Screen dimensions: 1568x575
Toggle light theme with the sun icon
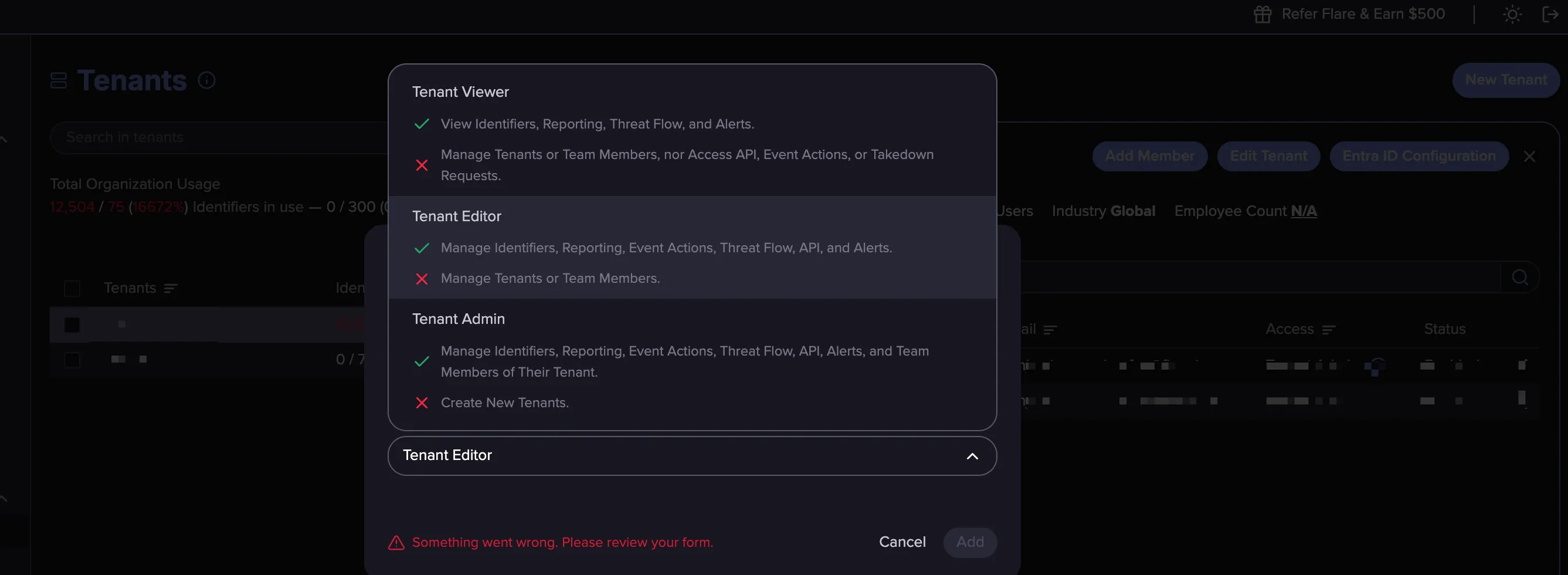coord(1512,14)
